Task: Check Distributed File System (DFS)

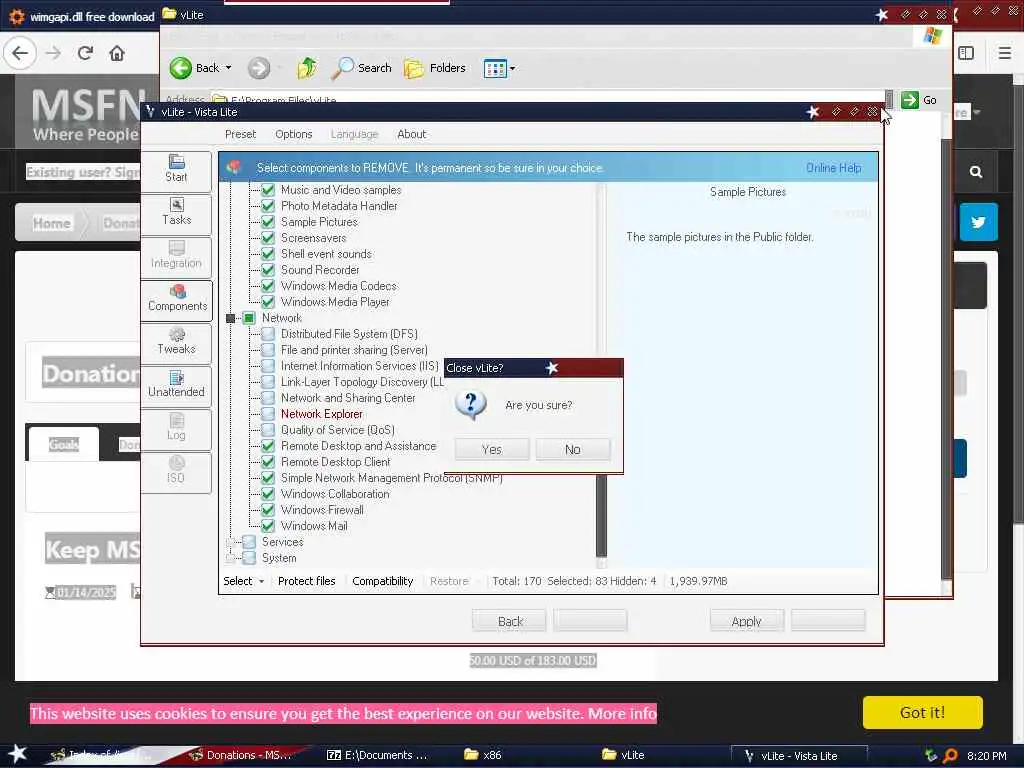Action: 268,334
